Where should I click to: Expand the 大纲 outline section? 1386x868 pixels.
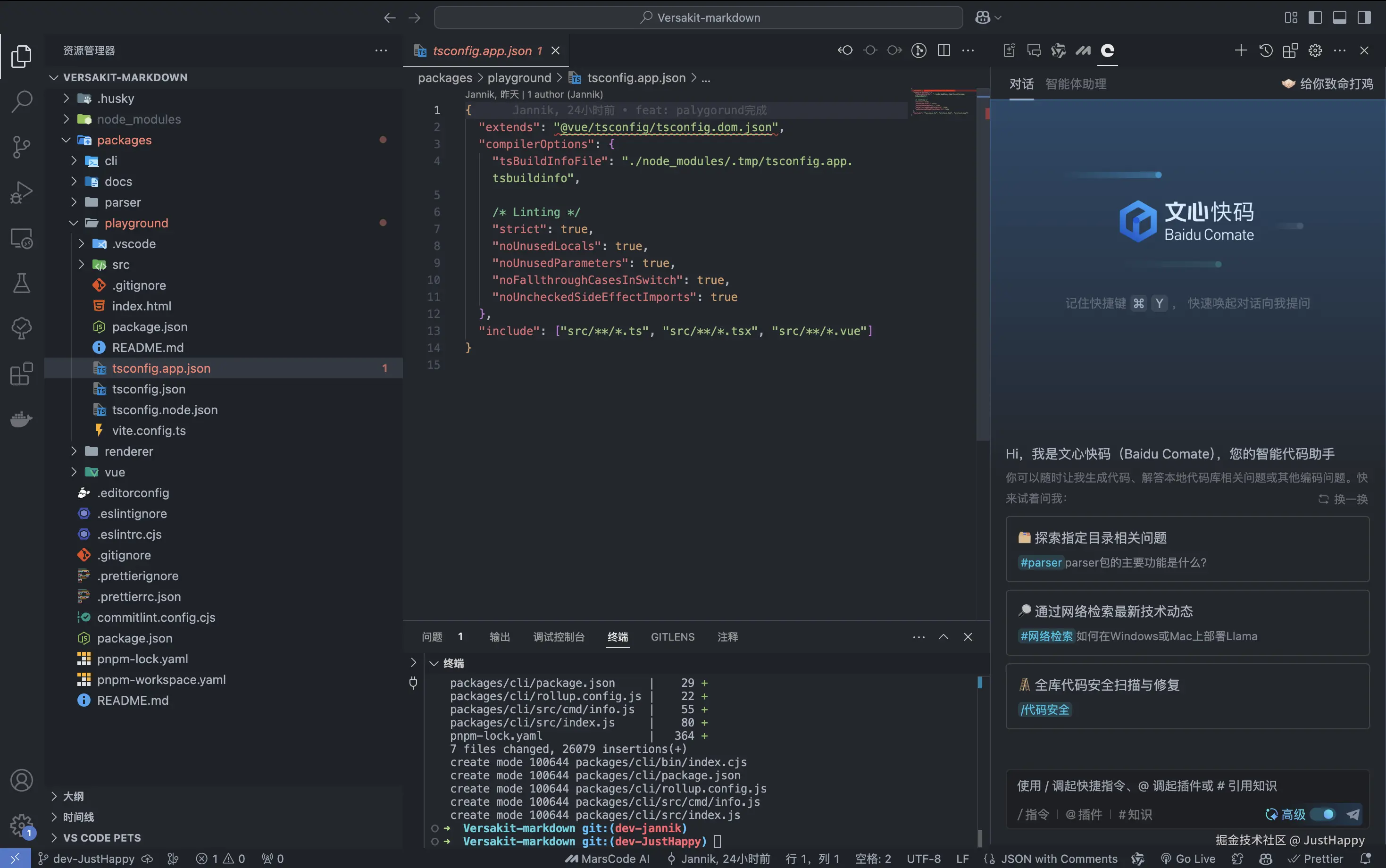coord(73,796)
